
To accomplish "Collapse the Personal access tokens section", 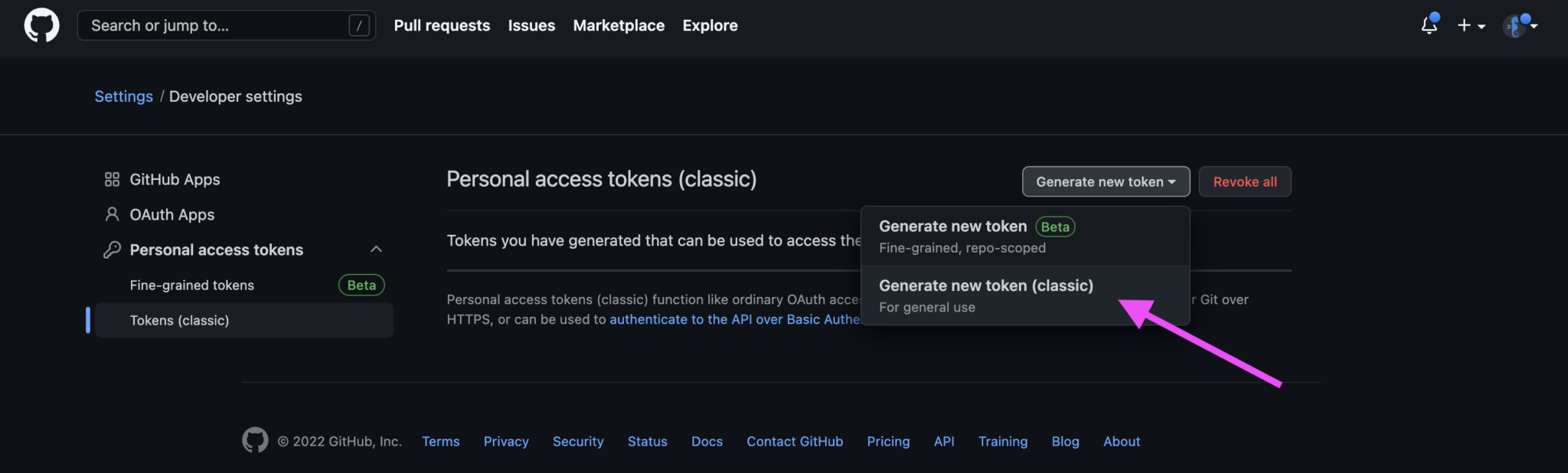I will (x=376, y=249).
